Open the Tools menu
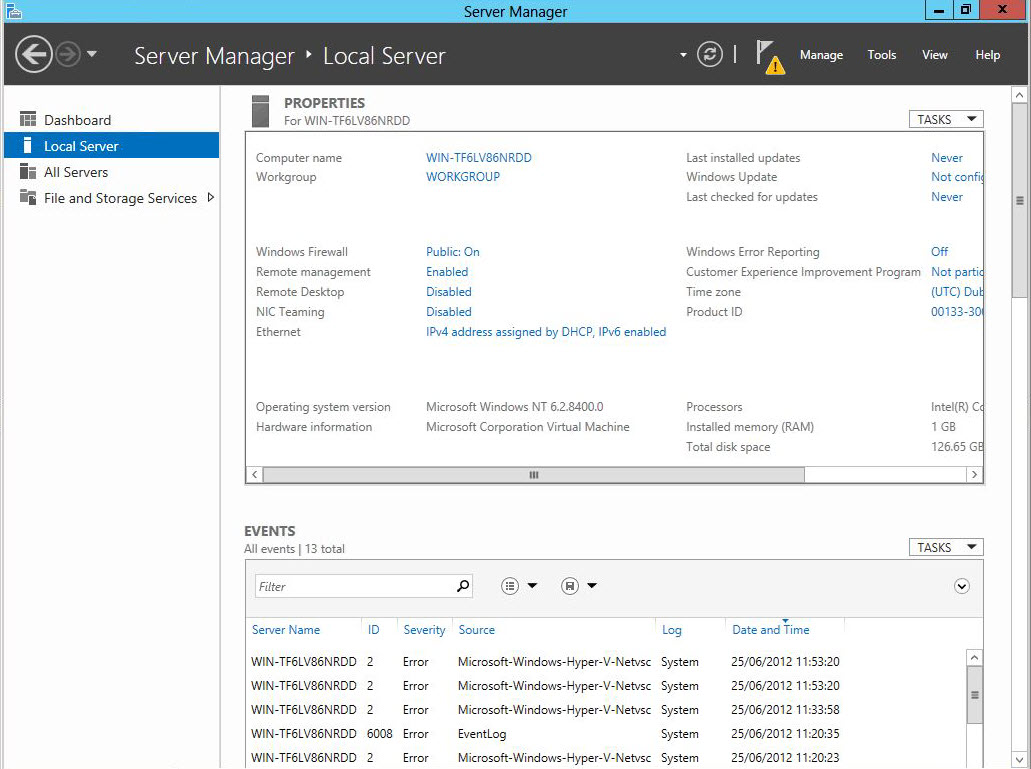 pyautogui.click(x=881, y=55)
